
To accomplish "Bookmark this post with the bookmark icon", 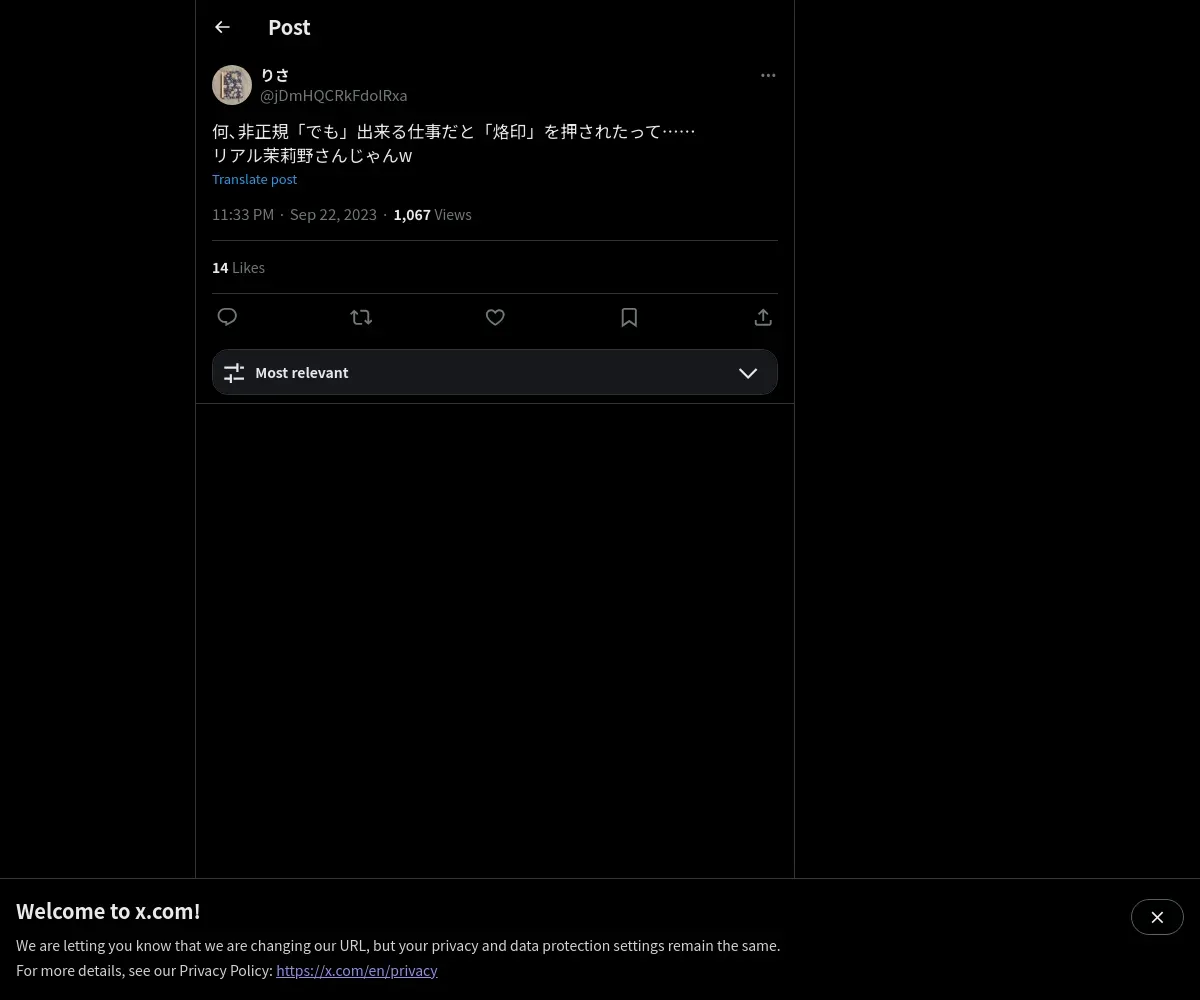I will [629, 317].
